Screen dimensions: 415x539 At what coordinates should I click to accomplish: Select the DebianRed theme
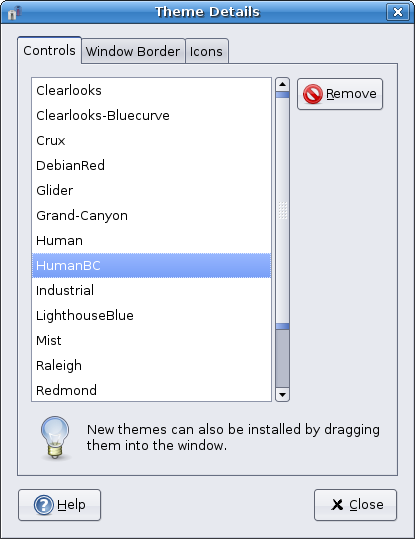(151, 166)
